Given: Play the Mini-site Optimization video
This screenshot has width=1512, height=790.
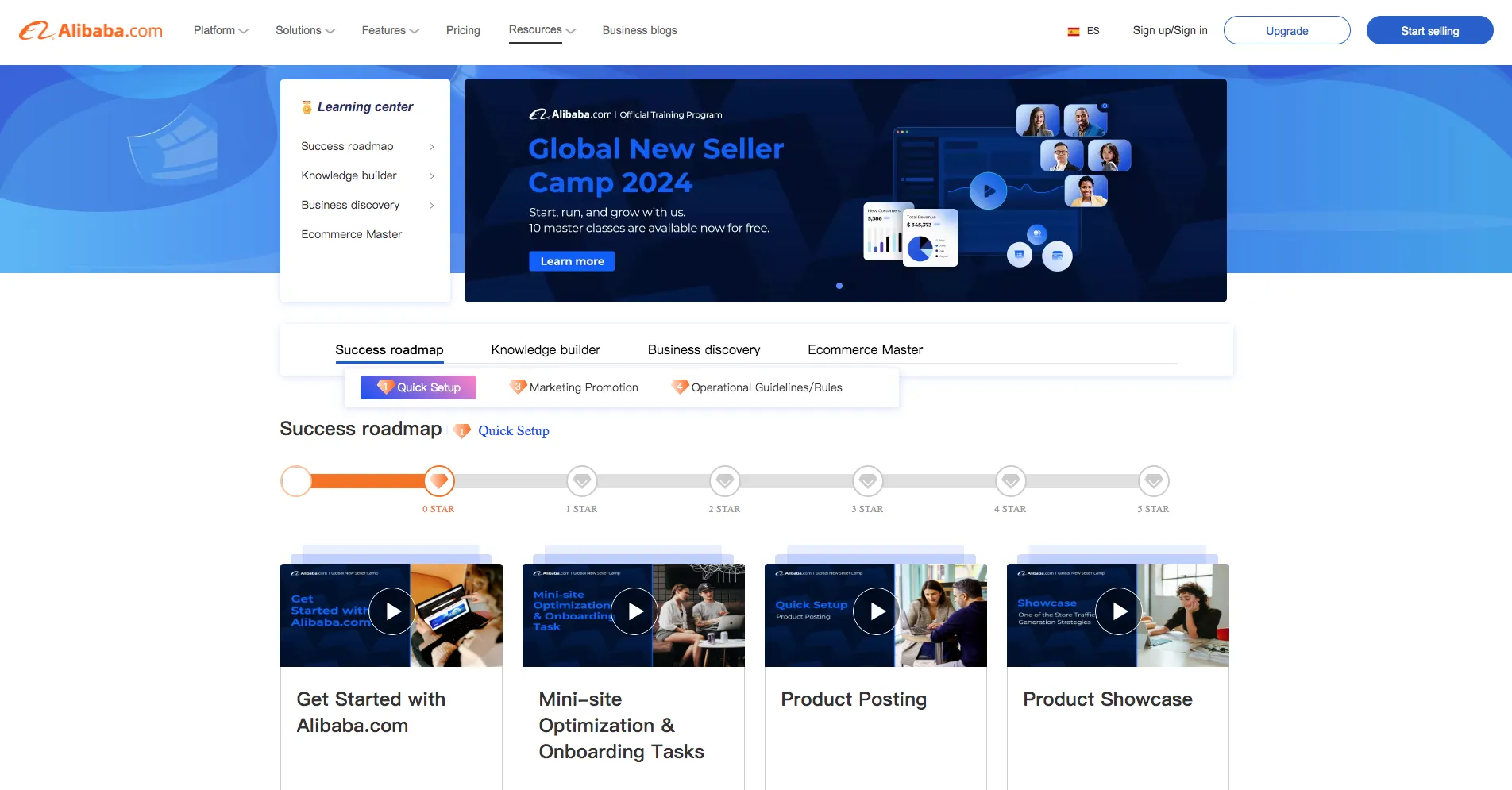Looking at the screenshot, I should [634, 611].
